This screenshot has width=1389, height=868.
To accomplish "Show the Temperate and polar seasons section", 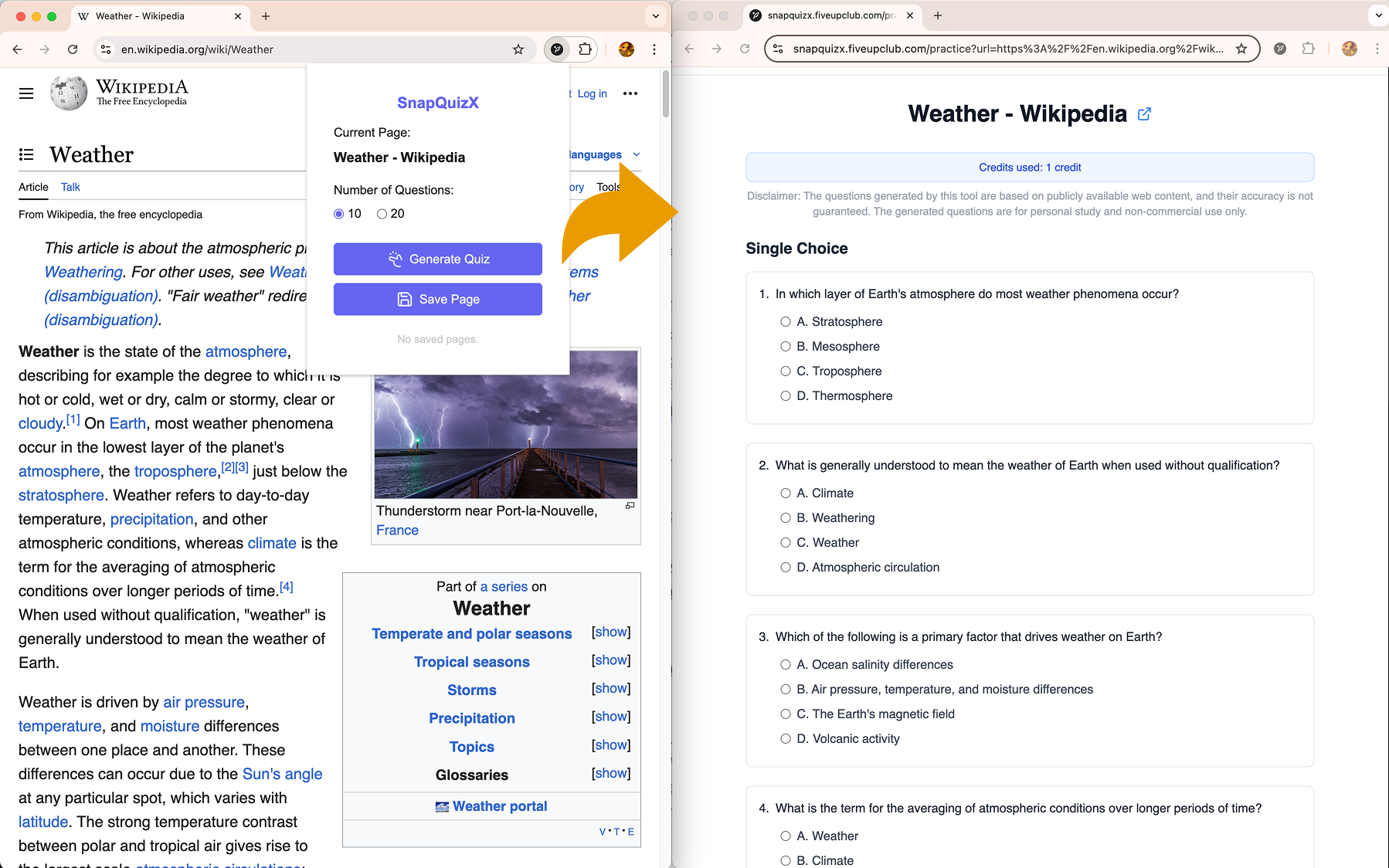I will point(611,632).
